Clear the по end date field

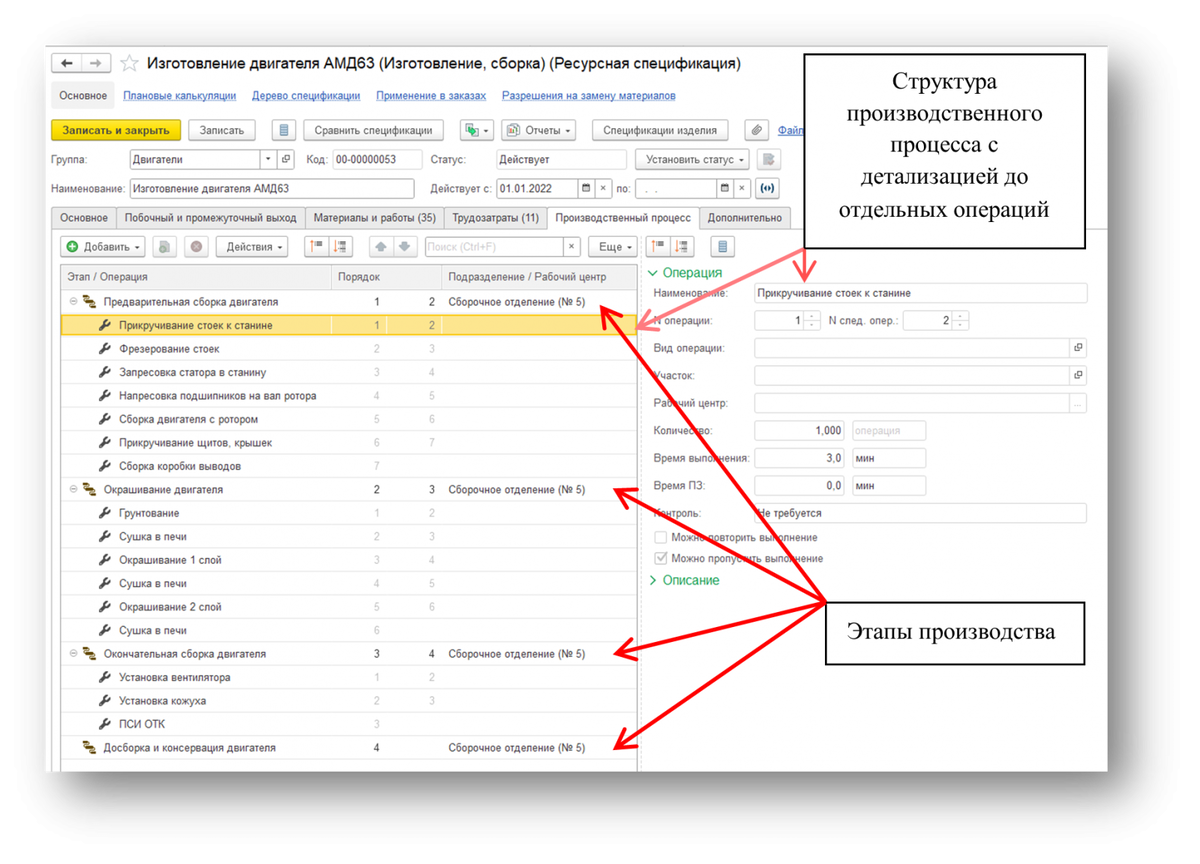click(x=743, y=188)
